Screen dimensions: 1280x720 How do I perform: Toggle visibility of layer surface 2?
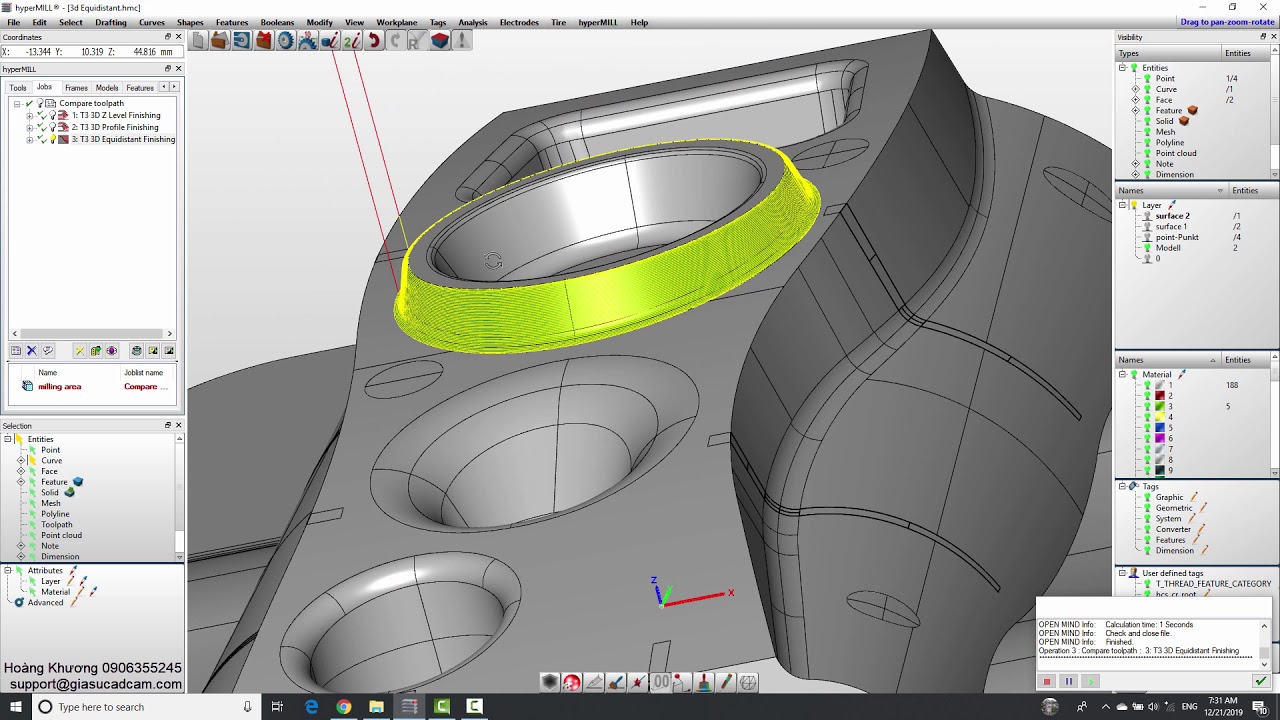tap(1147, 216)
